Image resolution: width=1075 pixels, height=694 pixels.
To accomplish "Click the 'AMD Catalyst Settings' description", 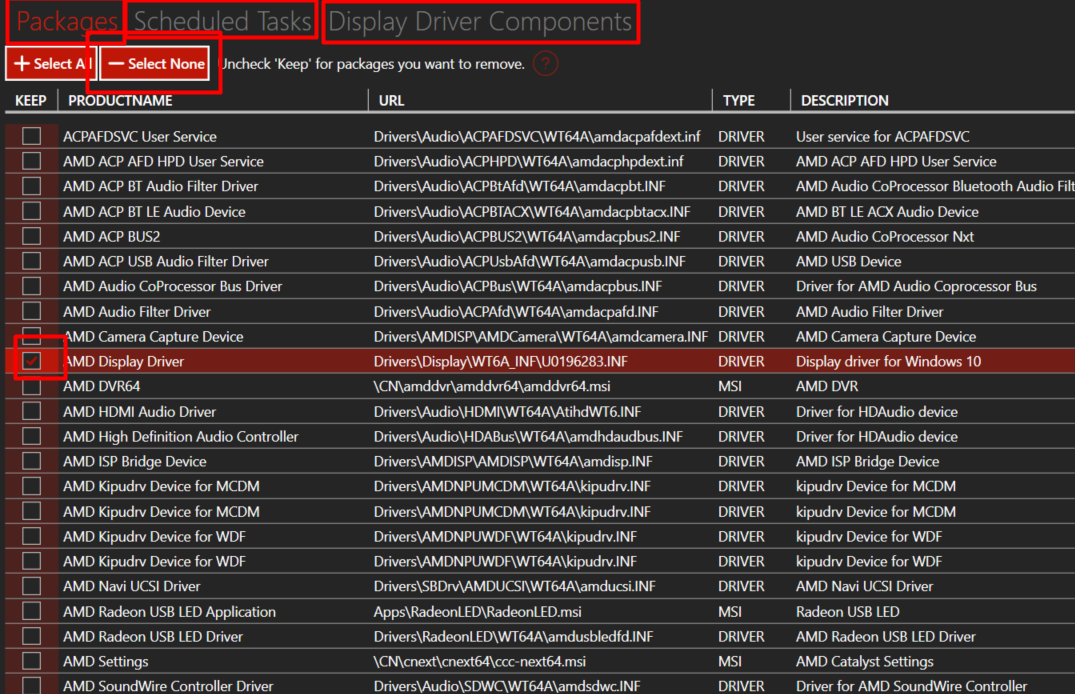I will 865,662.
